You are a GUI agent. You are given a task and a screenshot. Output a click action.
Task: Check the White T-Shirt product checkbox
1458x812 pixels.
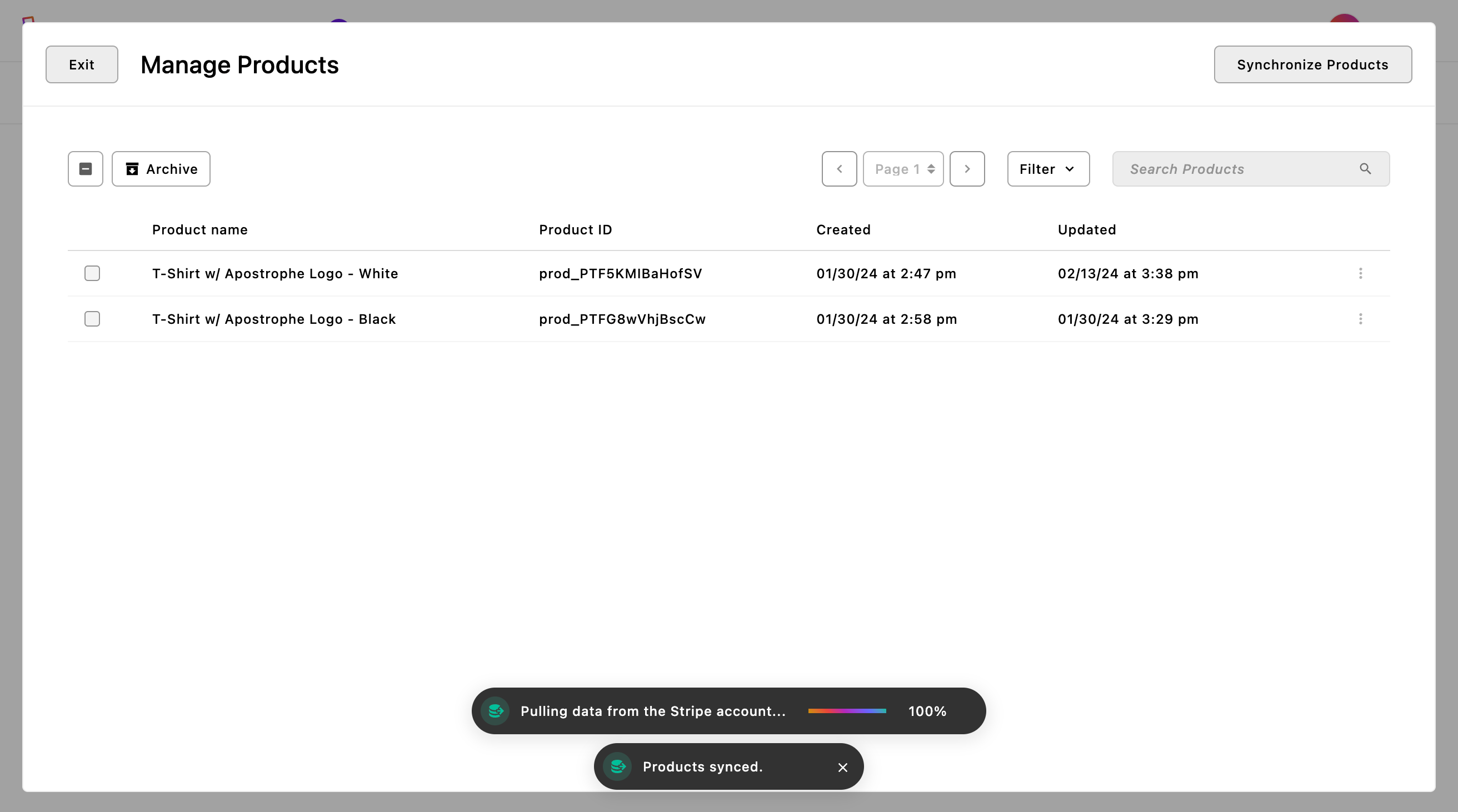(x=92, y=273)
